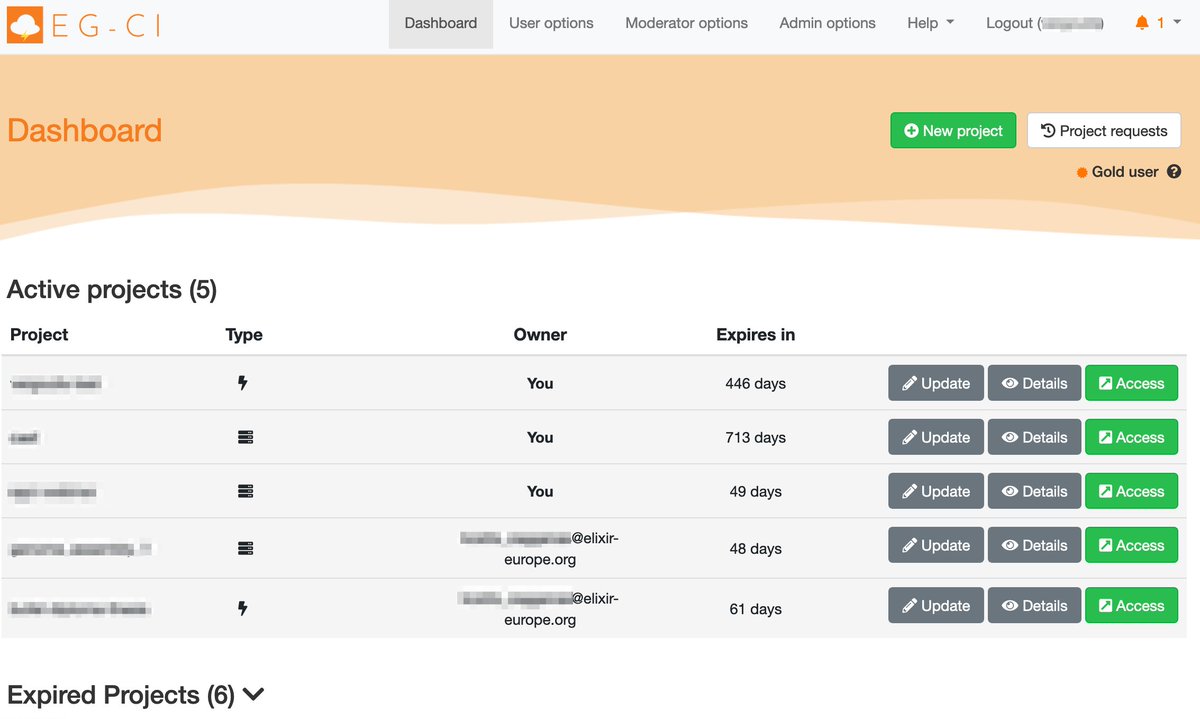The image size is (1200, 719).
Task: Access the project expiring in 61 days
Action: [1131, 606]
